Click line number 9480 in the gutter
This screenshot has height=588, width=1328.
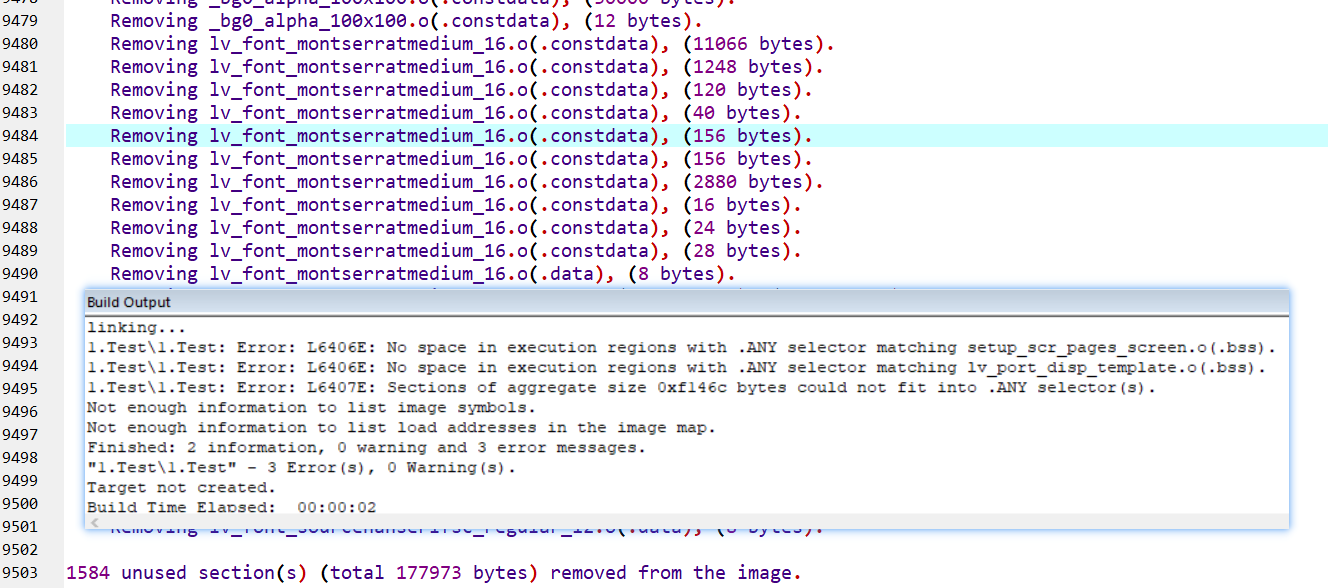pos(20,43)
